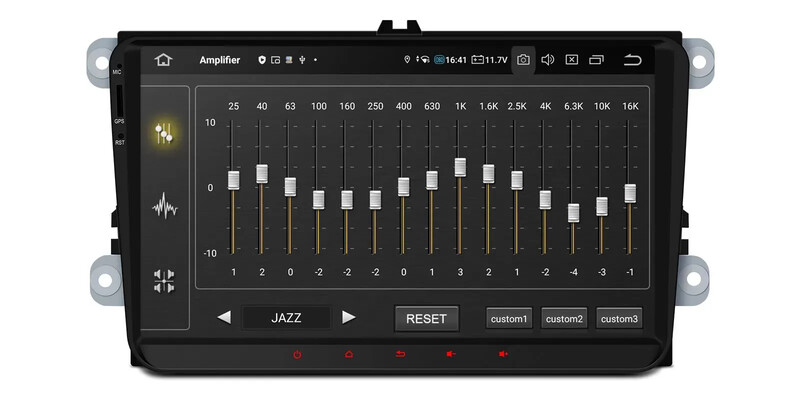800x400 pixels.
Task: Click the 1K frequency slider handle
Action: [460, 167]
